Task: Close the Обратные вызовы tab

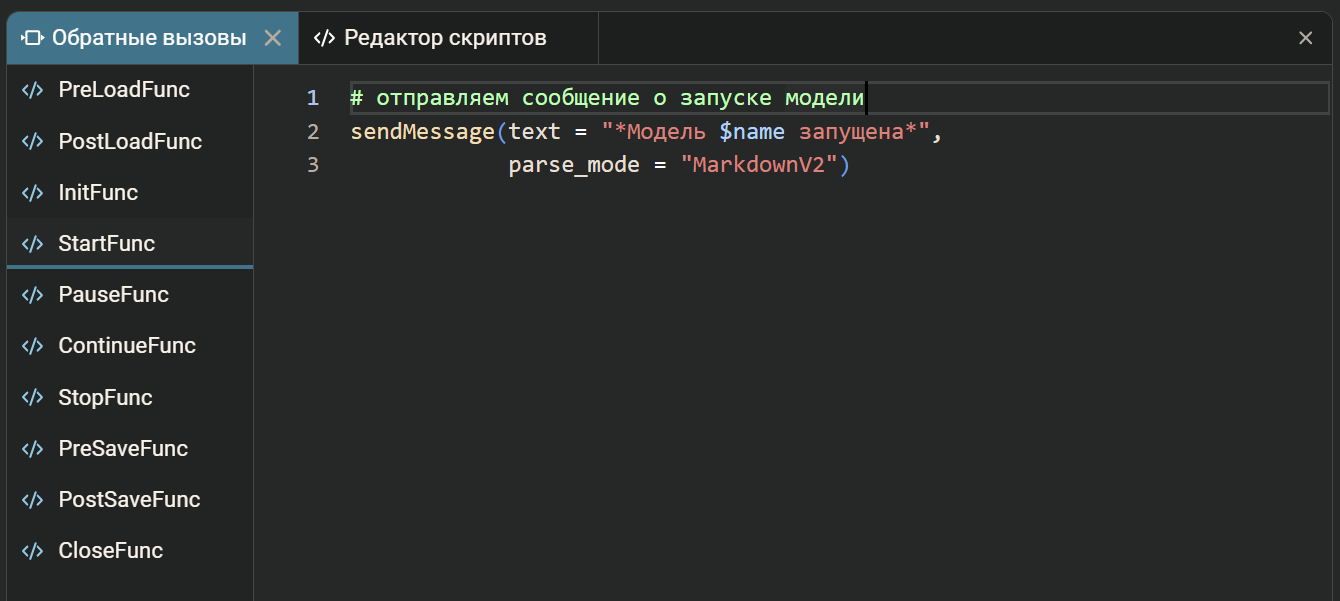Action: click(x=272, y=38)
